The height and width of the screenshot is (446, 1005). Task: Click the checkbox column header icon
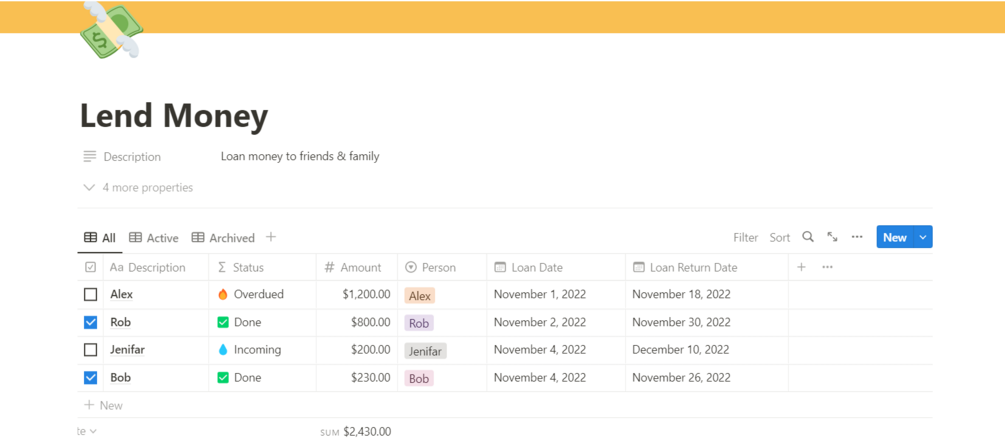[91, 267]
